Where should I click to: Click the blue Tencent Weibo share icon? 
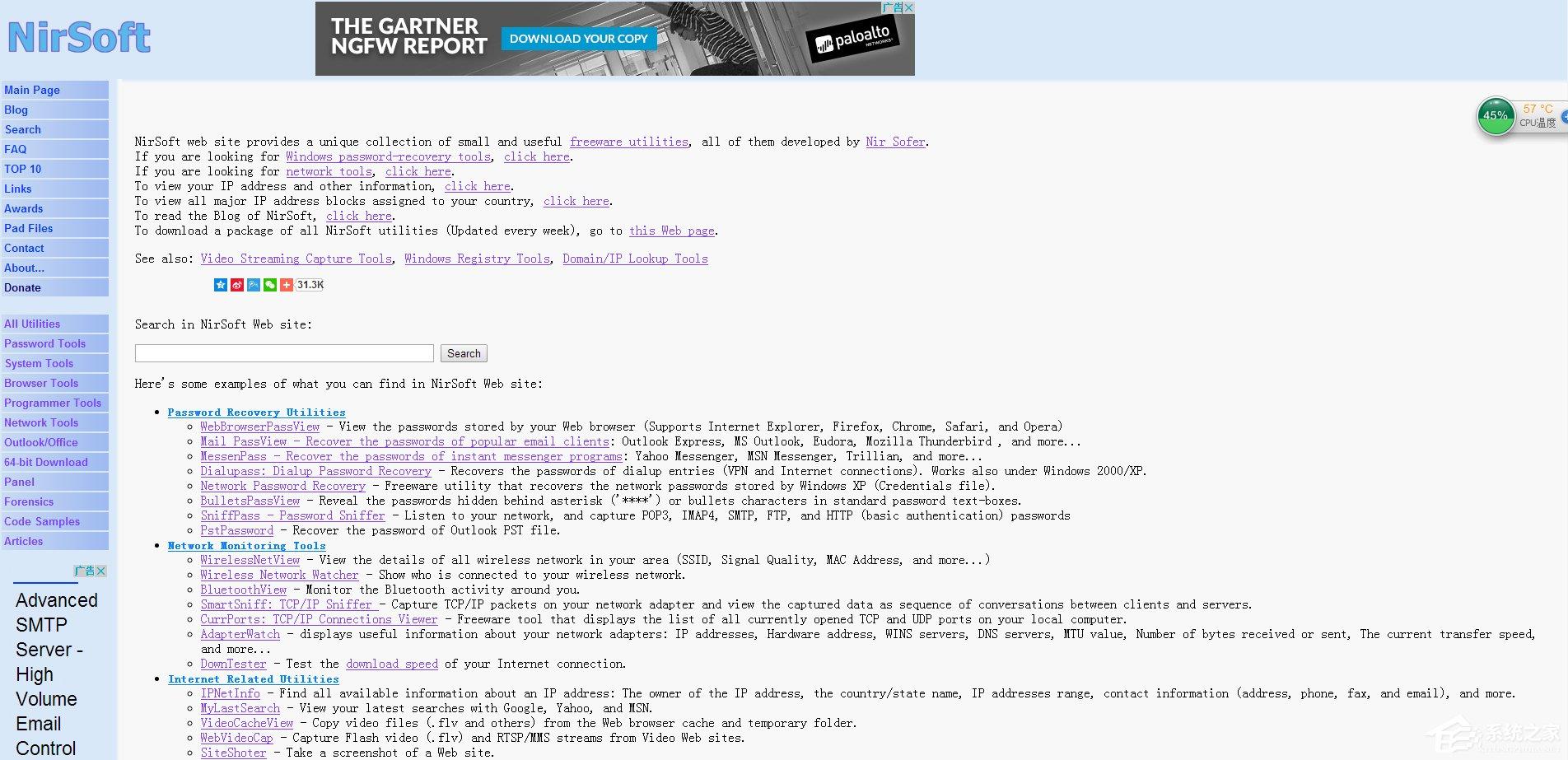[x=254, y=285]
